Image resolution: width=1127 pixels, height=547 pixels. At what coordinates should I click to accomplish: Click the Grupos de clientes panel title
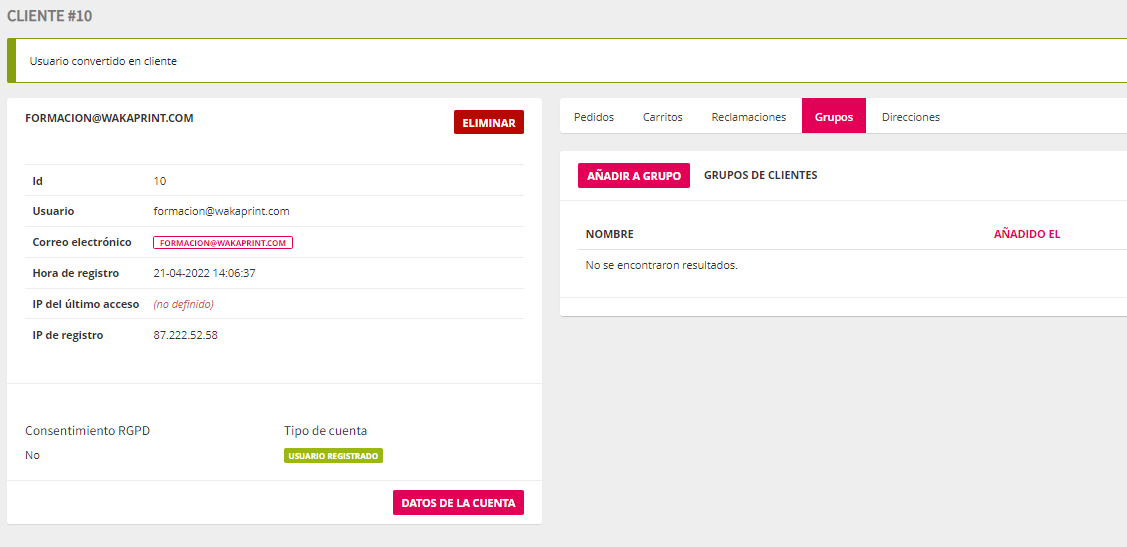pyautogui.click(x=760, y=175)
